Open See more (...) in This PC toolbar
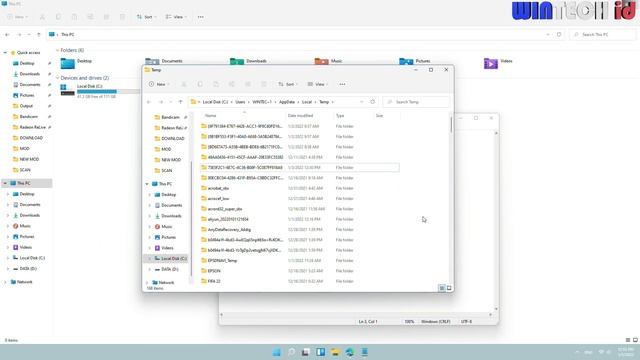The height and width of the screenshot is (360, 640). pyautogui.click(x=200, y=17)
